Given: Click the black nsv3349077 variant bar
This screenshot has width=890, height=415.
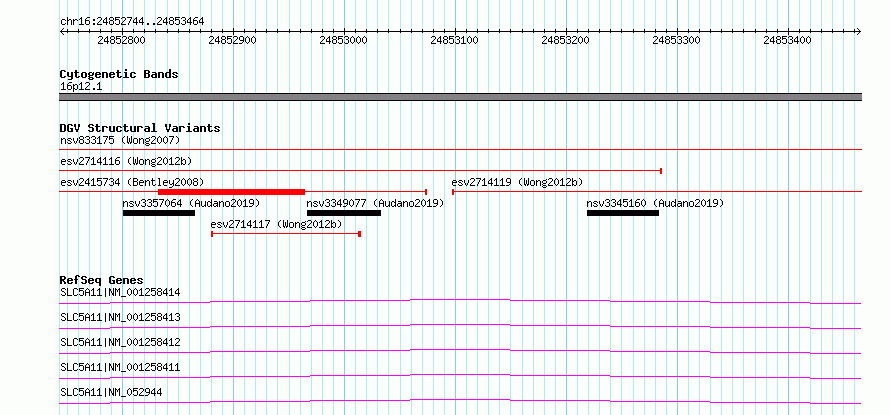Looking at the screenshot, I should pos(344,213).
